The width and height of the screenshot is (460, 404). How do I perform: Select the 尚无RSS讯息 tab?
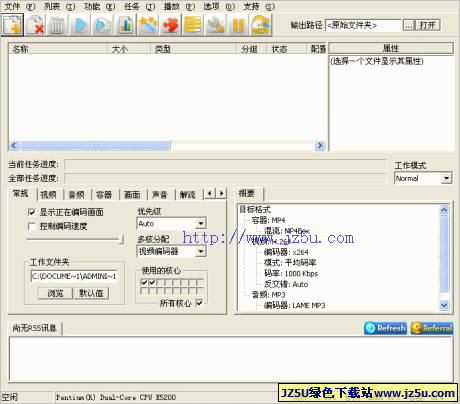pyautogui.click(x=35, y=328)
